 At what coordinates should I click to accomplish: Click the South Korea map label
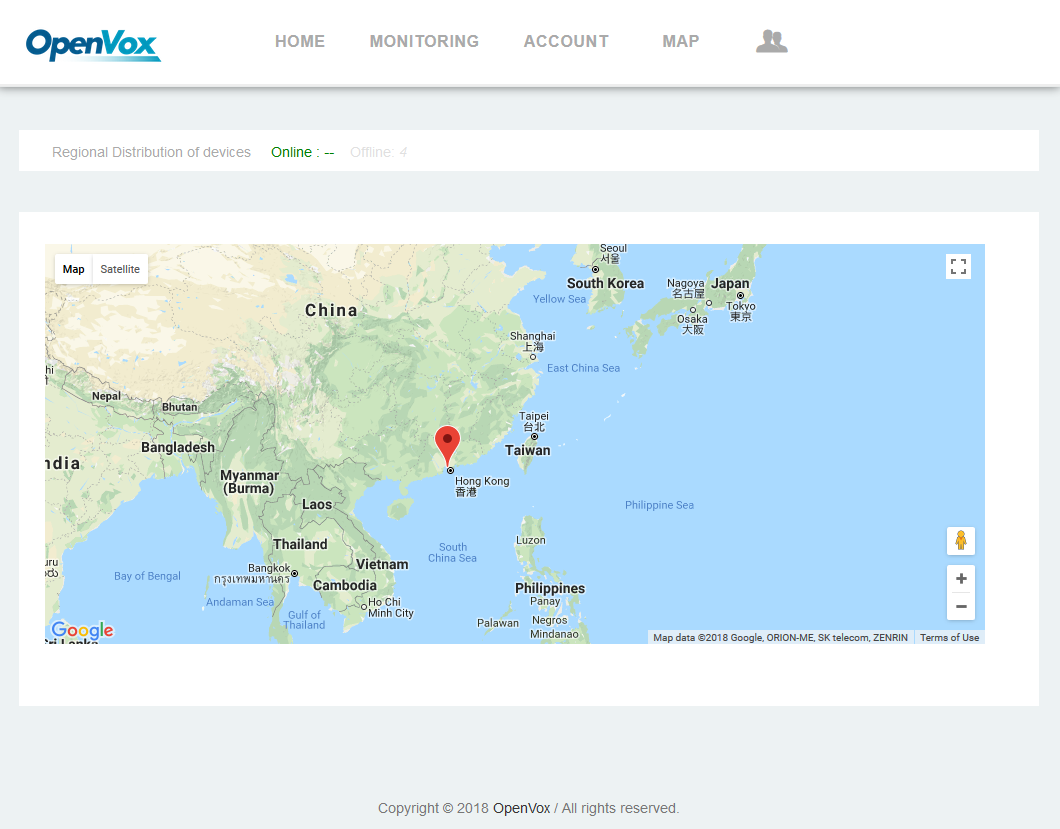click(x=605, y=283)
